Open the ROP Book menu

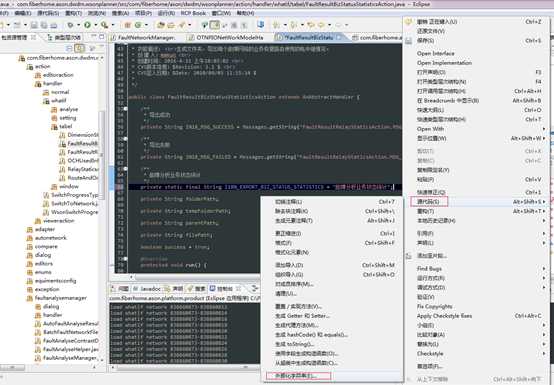[193, 13]
